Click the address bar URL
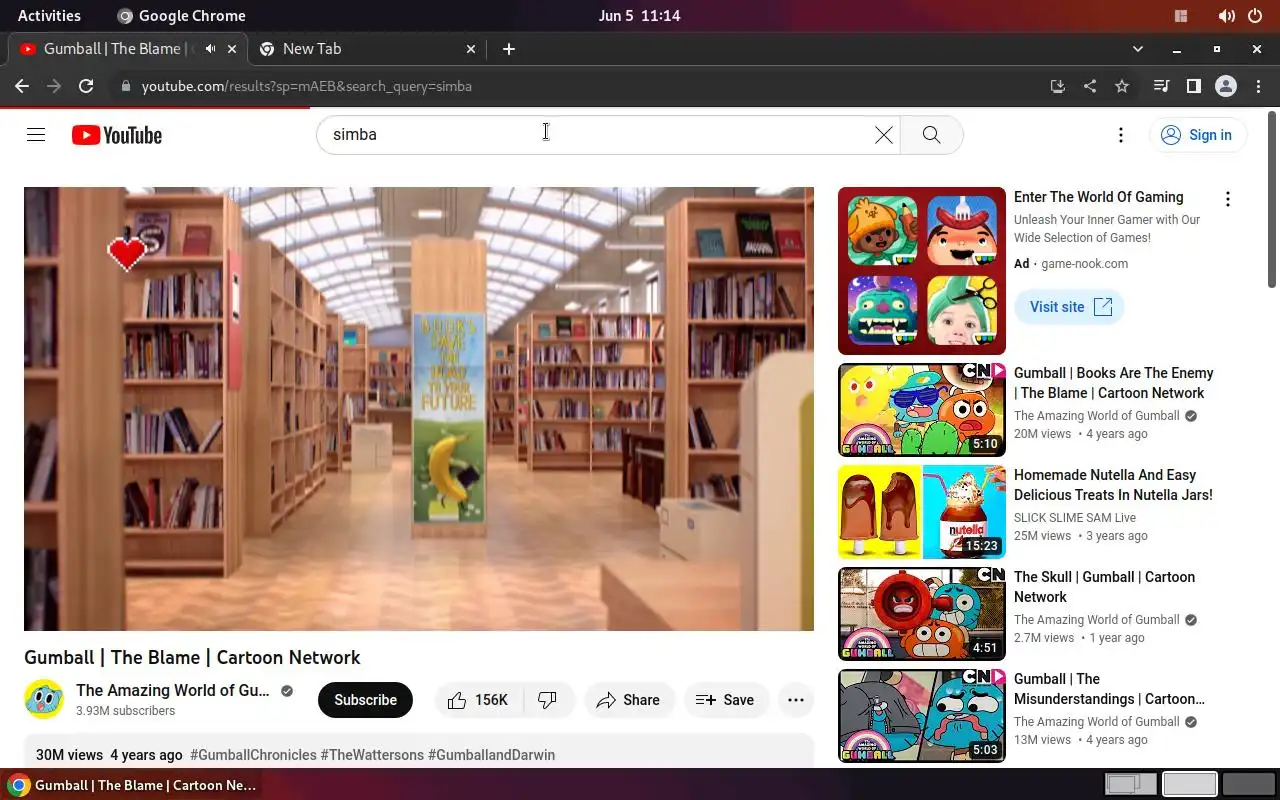1280x800 pixels. [306, 86]
